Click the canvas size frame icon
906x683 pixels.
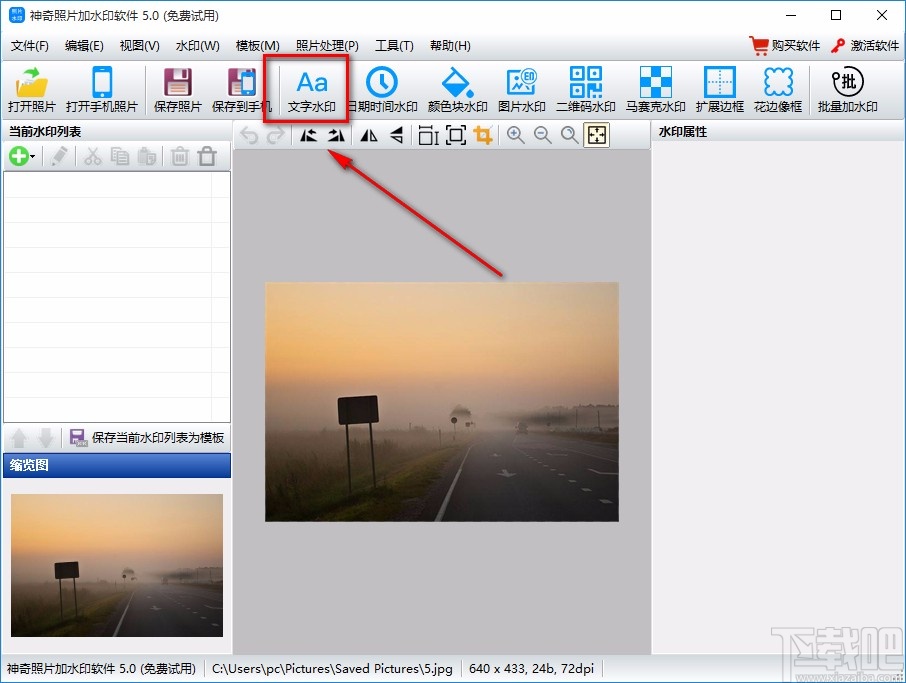(456, 135)
